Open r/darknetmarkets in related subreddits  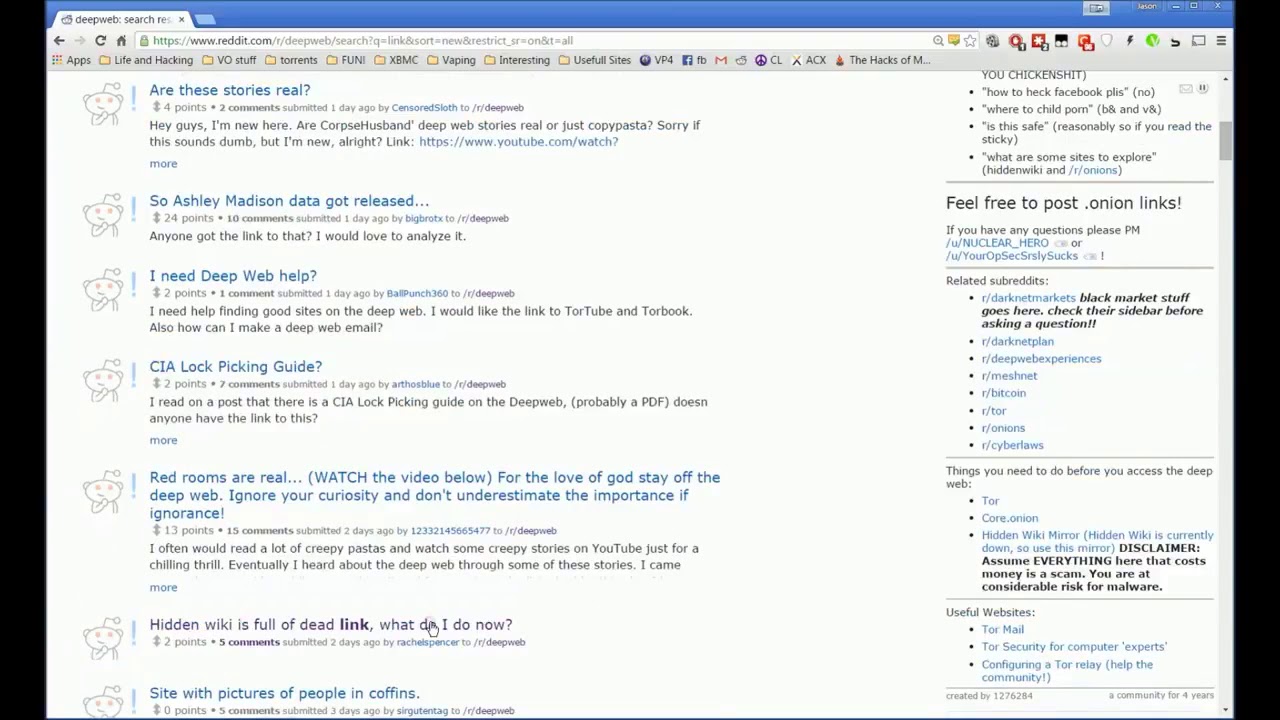pos(1028,298)
